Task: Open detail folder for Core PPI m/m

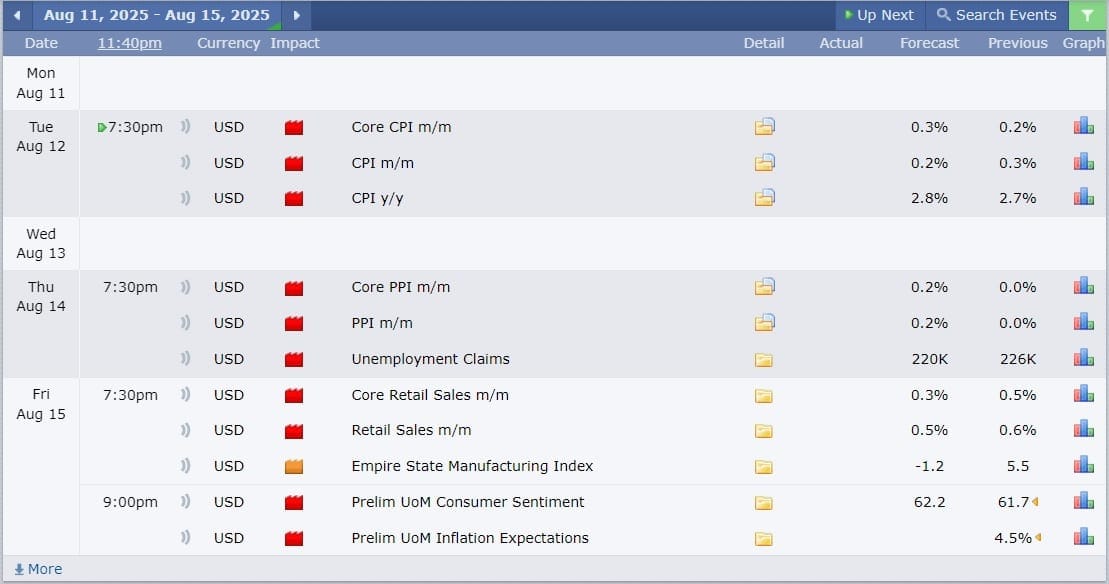Action: [764, 287]
